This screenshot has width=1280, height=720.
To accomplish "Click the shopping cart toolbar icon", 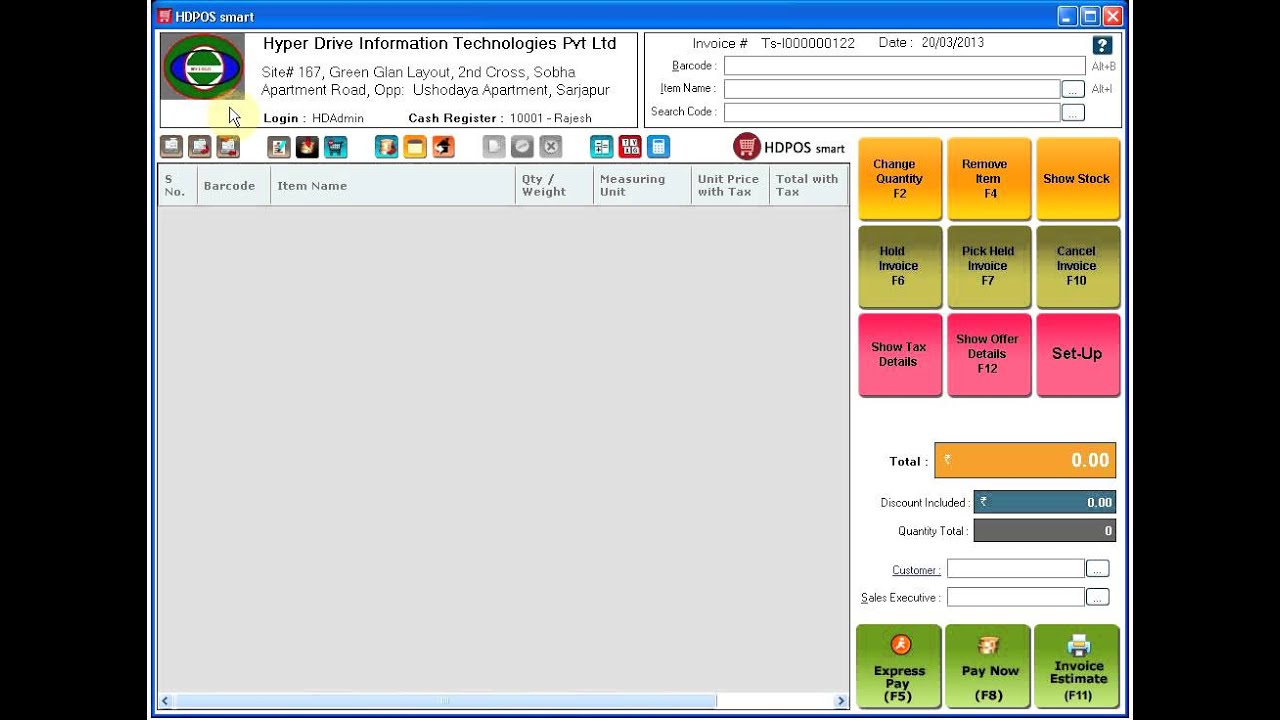I will [x=335, y=147].
